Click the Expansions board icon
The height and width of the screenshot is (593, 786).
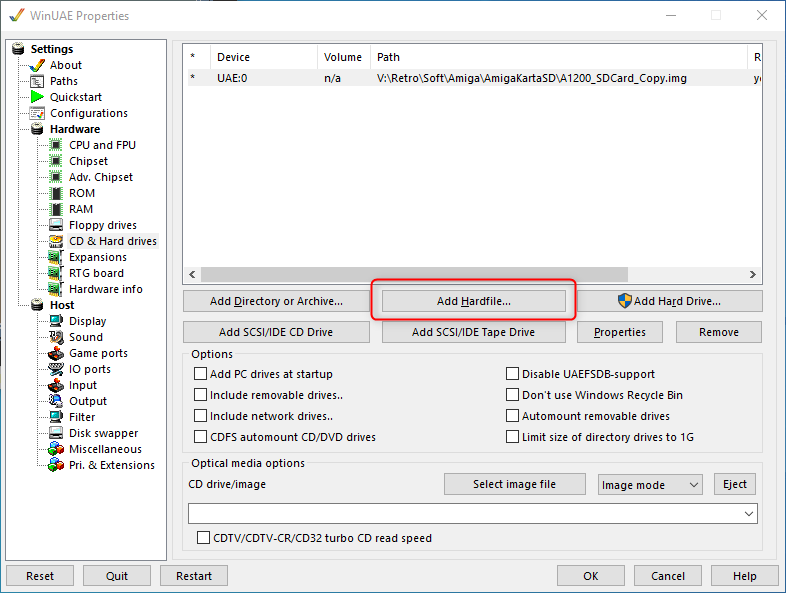tap(56, 257)
